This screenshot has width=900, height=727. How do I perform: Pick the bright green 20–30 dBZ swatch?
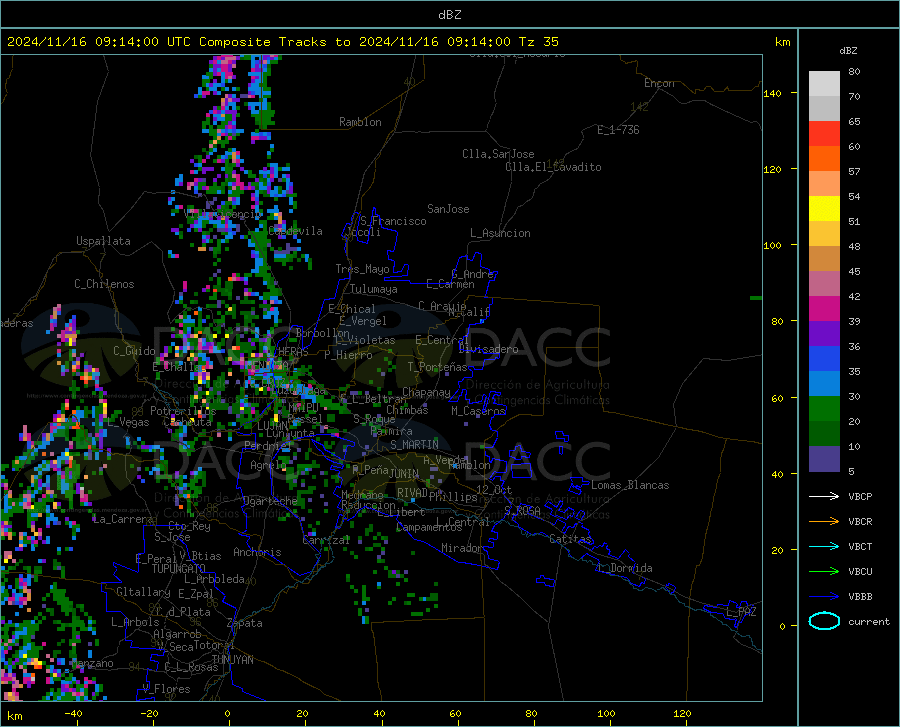pyautogui.click(x=824, y=409)
